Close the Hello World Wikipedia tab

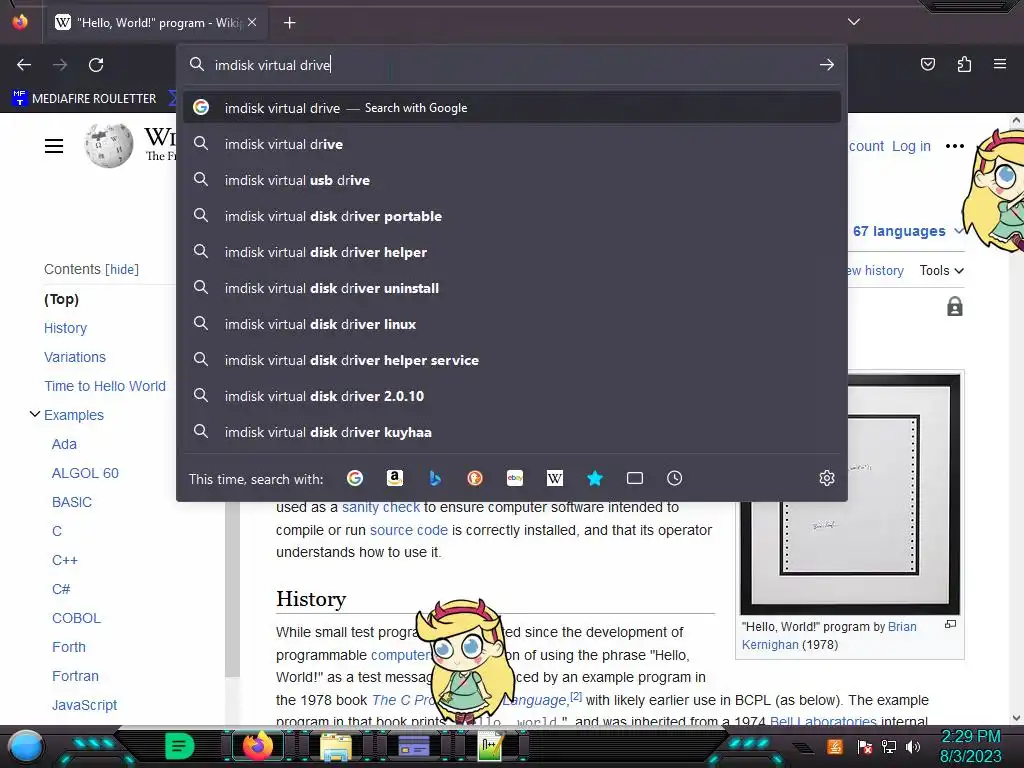pyautogui.click(x=252, y=22)
